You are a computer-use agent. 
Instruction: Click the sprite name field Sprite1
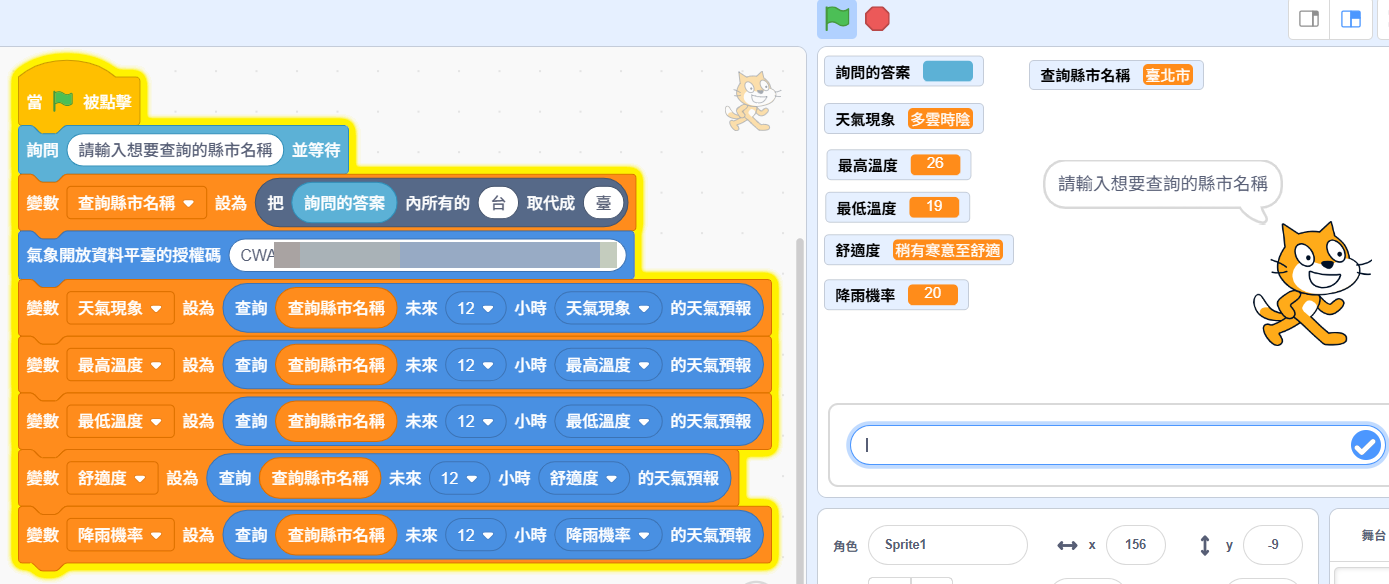point(947,545)
